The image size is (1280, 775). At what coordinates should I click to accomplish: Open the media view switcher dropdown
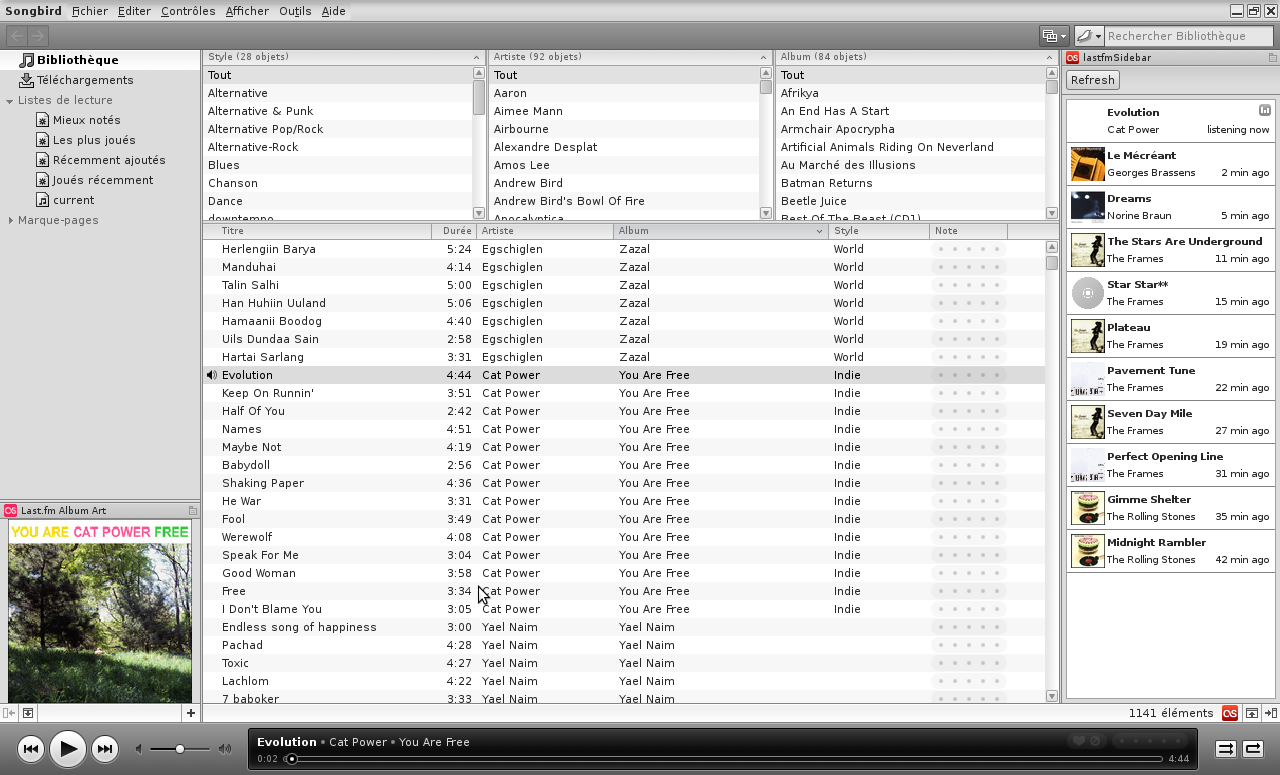1054,36
